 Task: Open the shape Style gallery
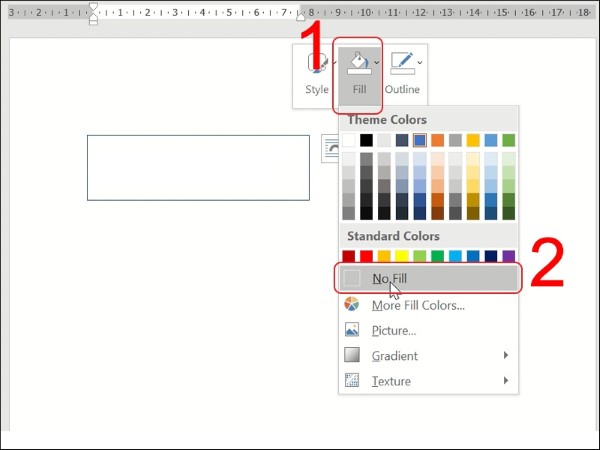coord(316,73)
